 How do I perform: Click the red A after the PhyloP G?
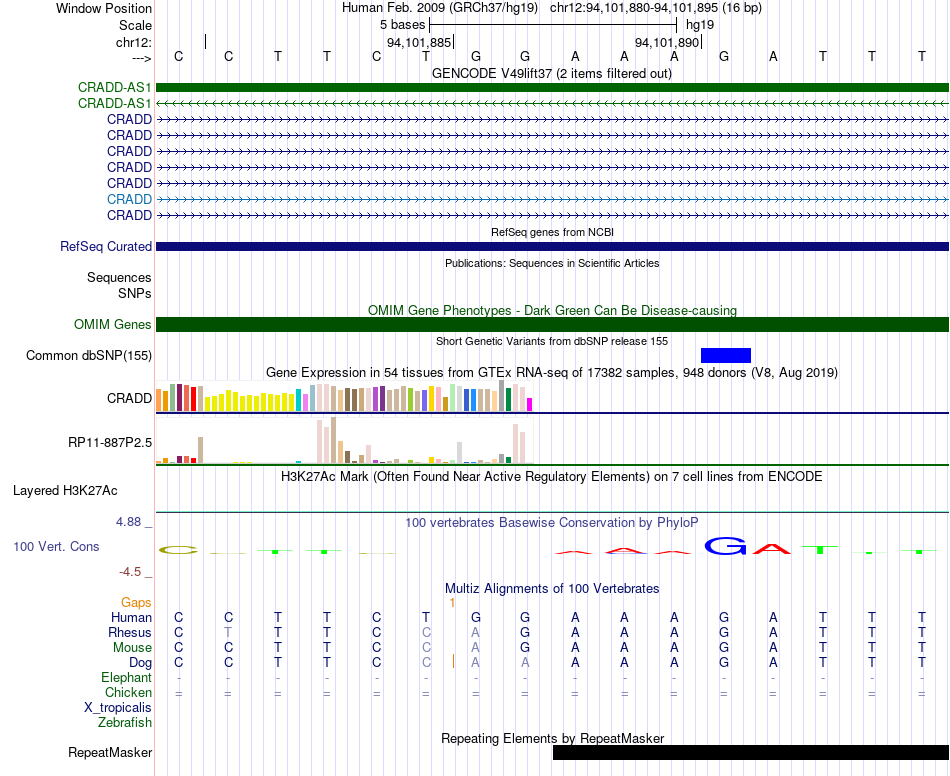coord(772,549)
